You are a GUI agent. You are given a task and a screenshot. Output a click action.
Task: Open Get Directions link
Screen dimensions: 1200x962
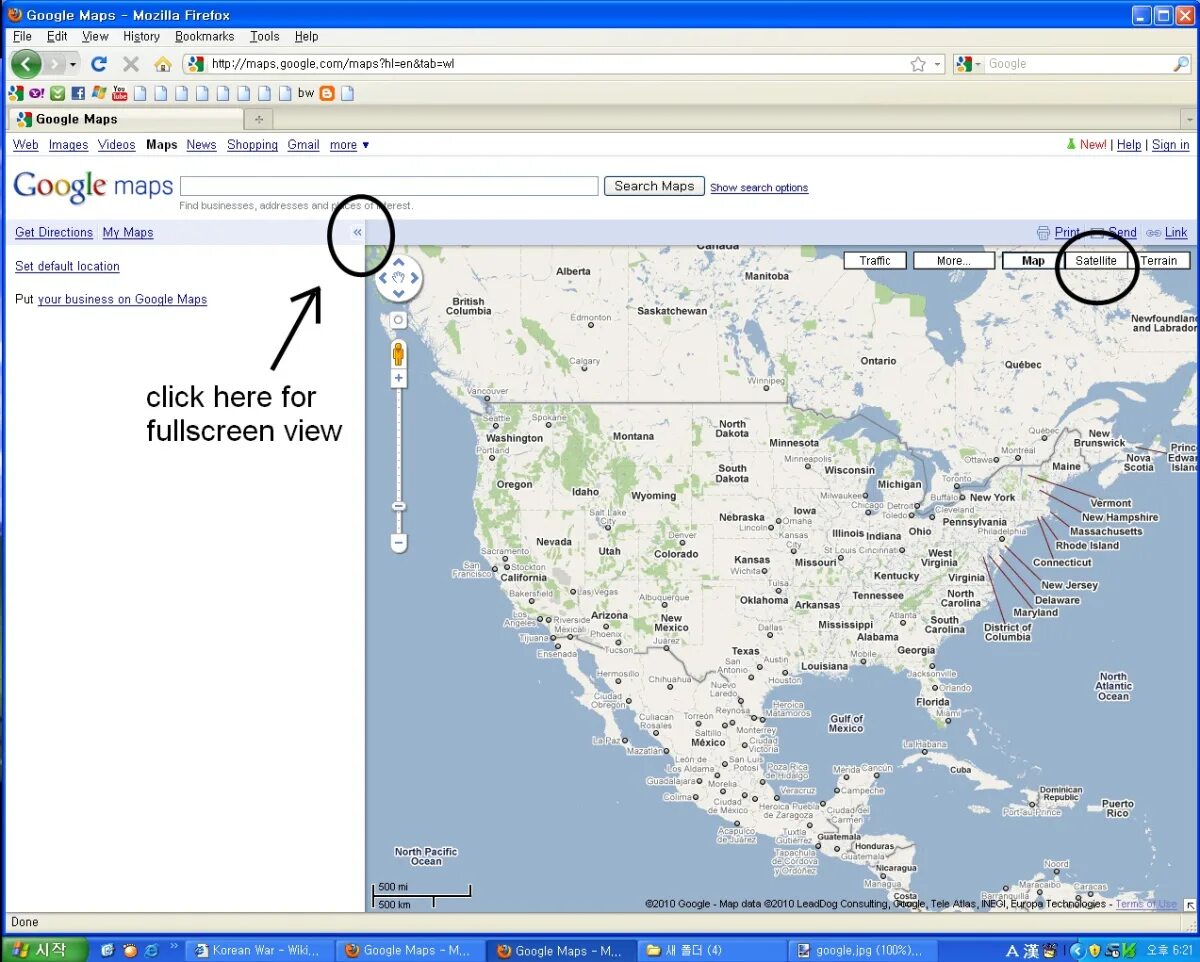[54, 232]
